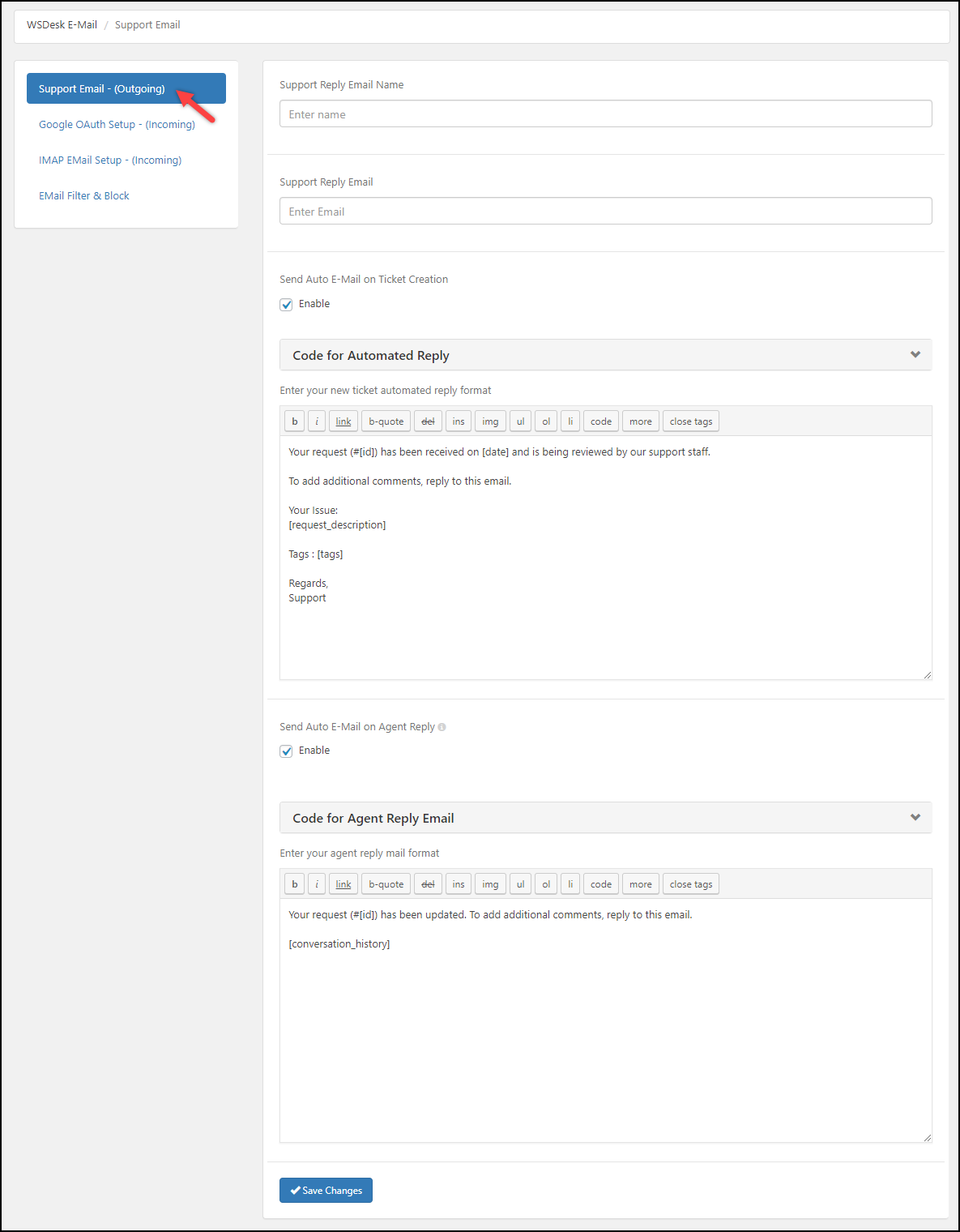Uncheck Enable for auto e-mail on agent reply
The image size is (960, 1232).
click(x=286, y=751)
